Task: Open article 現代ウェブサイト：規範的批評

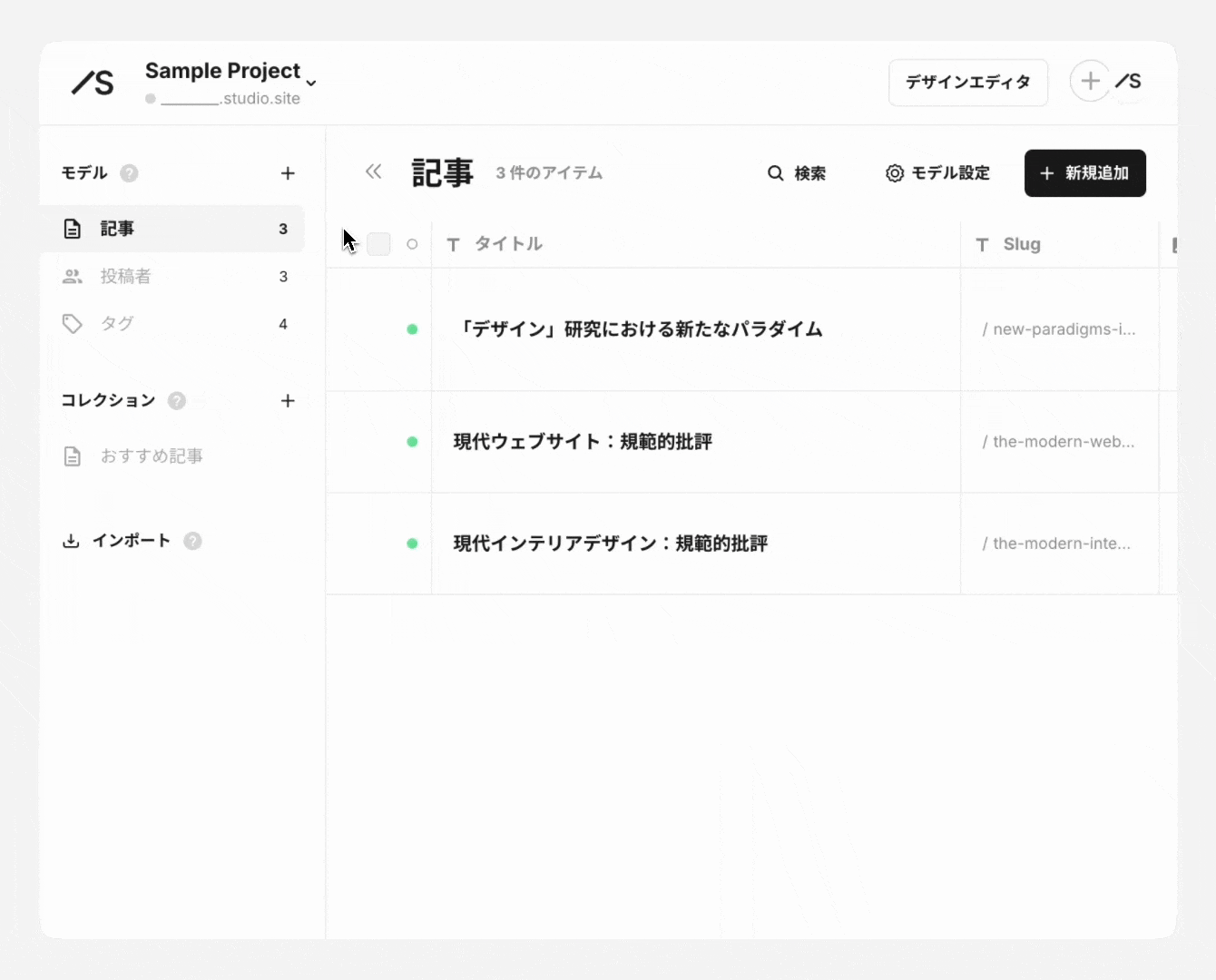Action: 583,442
